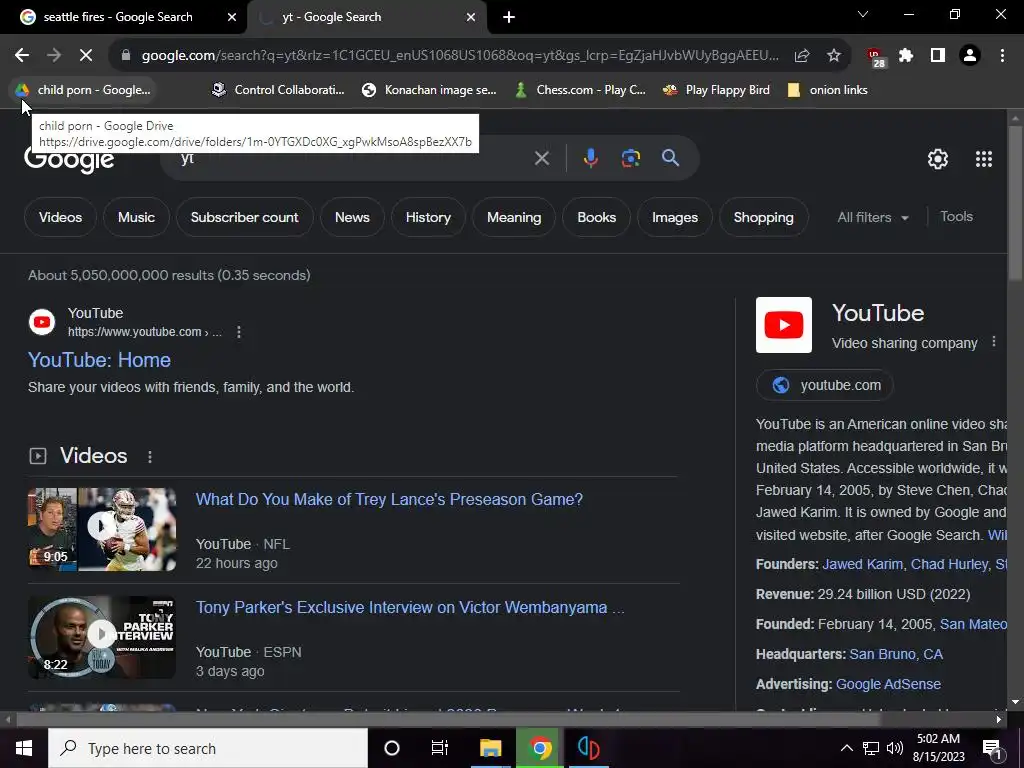Image resolution: width=1024 pixels, height=768 pixels.
Task: Share this page from the address bar
Action: pyautogui.click(x=802, y=56)
